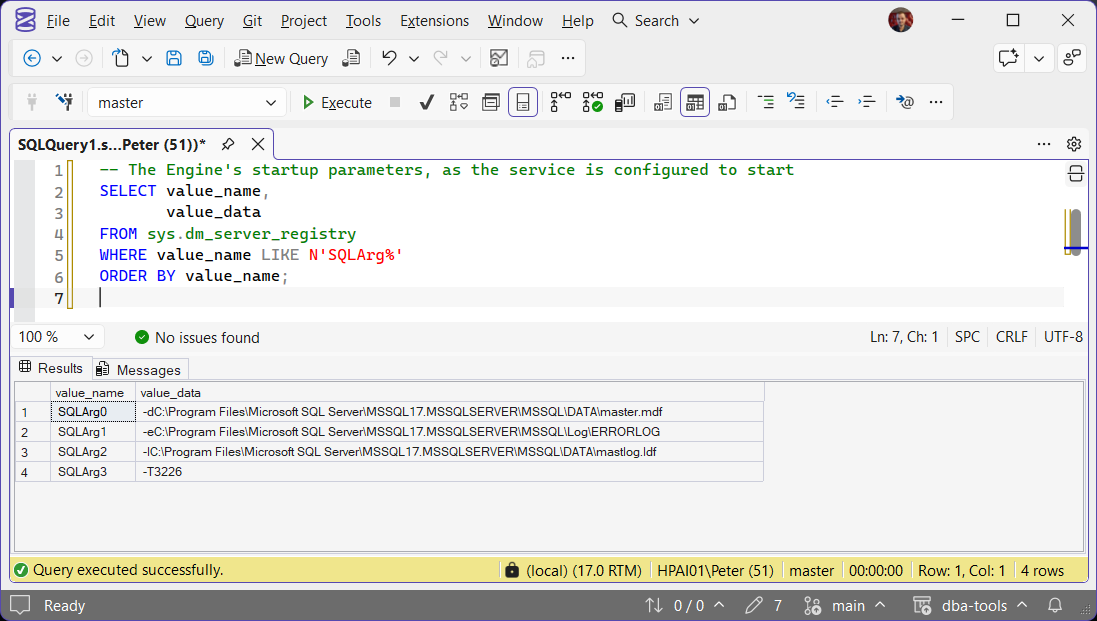The image size is (1097, 621).
Task: Execute the query
Action: [337, 103]
